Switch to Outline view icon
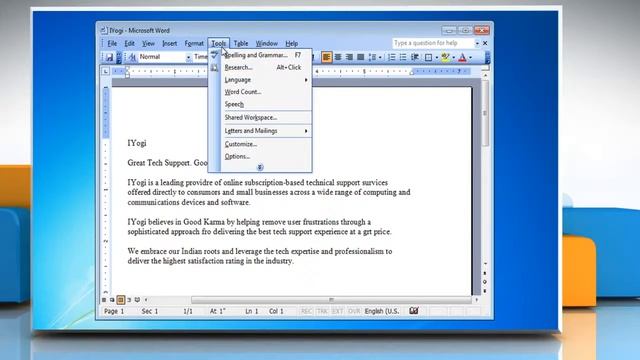The image size is (640, 360). click(x=129, y=300)
